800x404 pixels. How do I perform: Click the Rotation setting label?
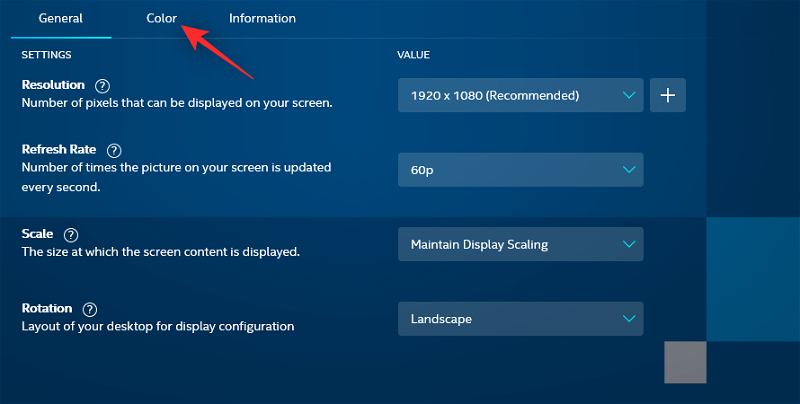tap(47, 309)
